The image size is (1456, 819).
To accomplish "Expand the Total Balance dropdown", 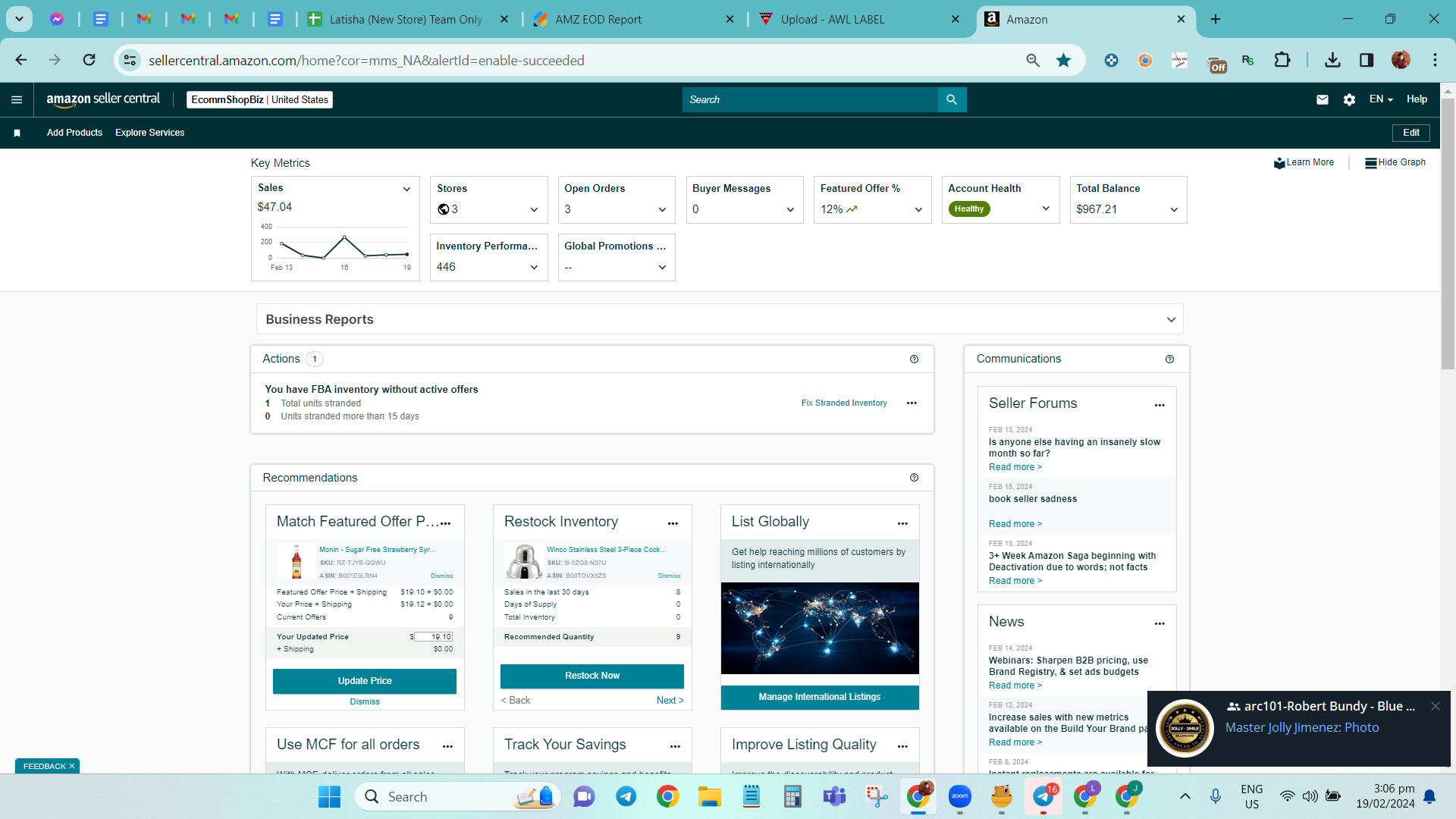I will [x=1174, y=210].
